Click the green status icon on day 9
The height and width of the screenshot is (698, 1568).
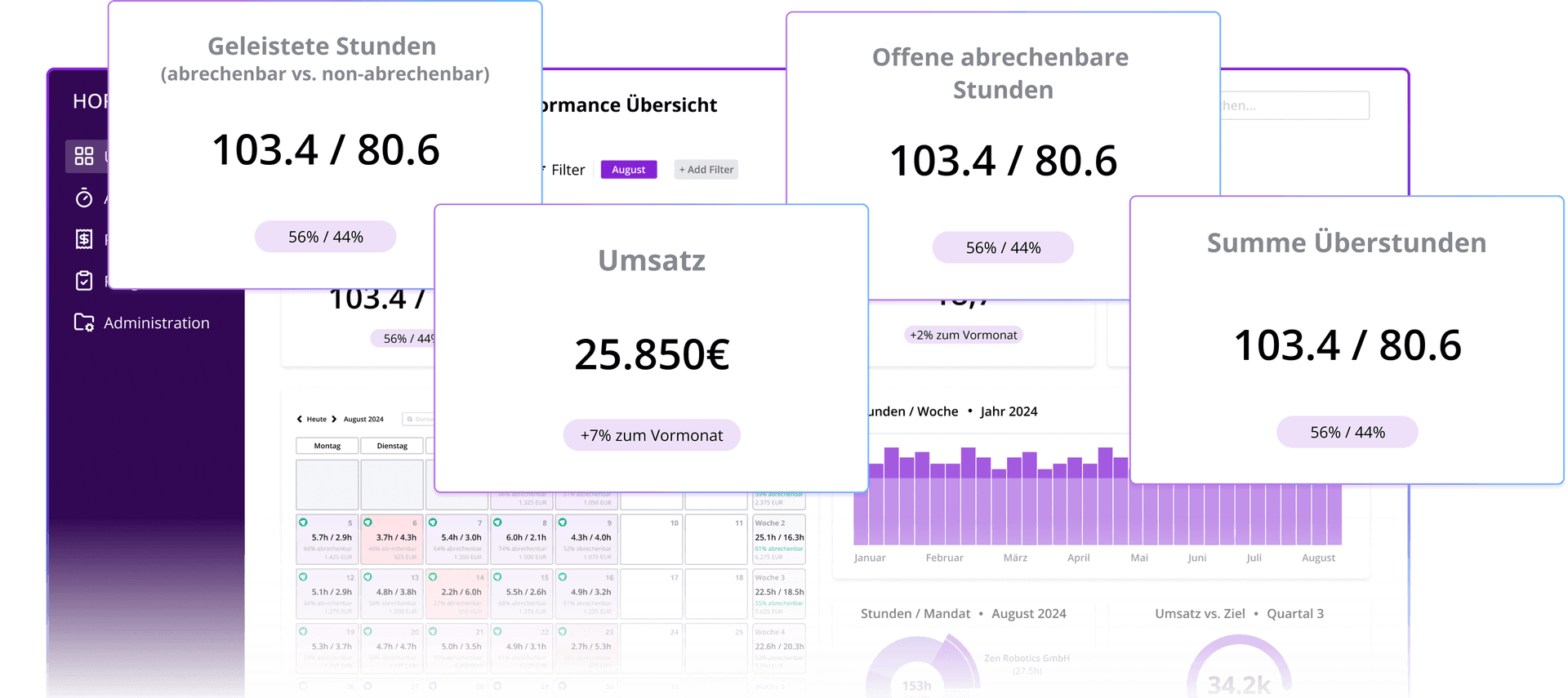[x=563, y=522]
